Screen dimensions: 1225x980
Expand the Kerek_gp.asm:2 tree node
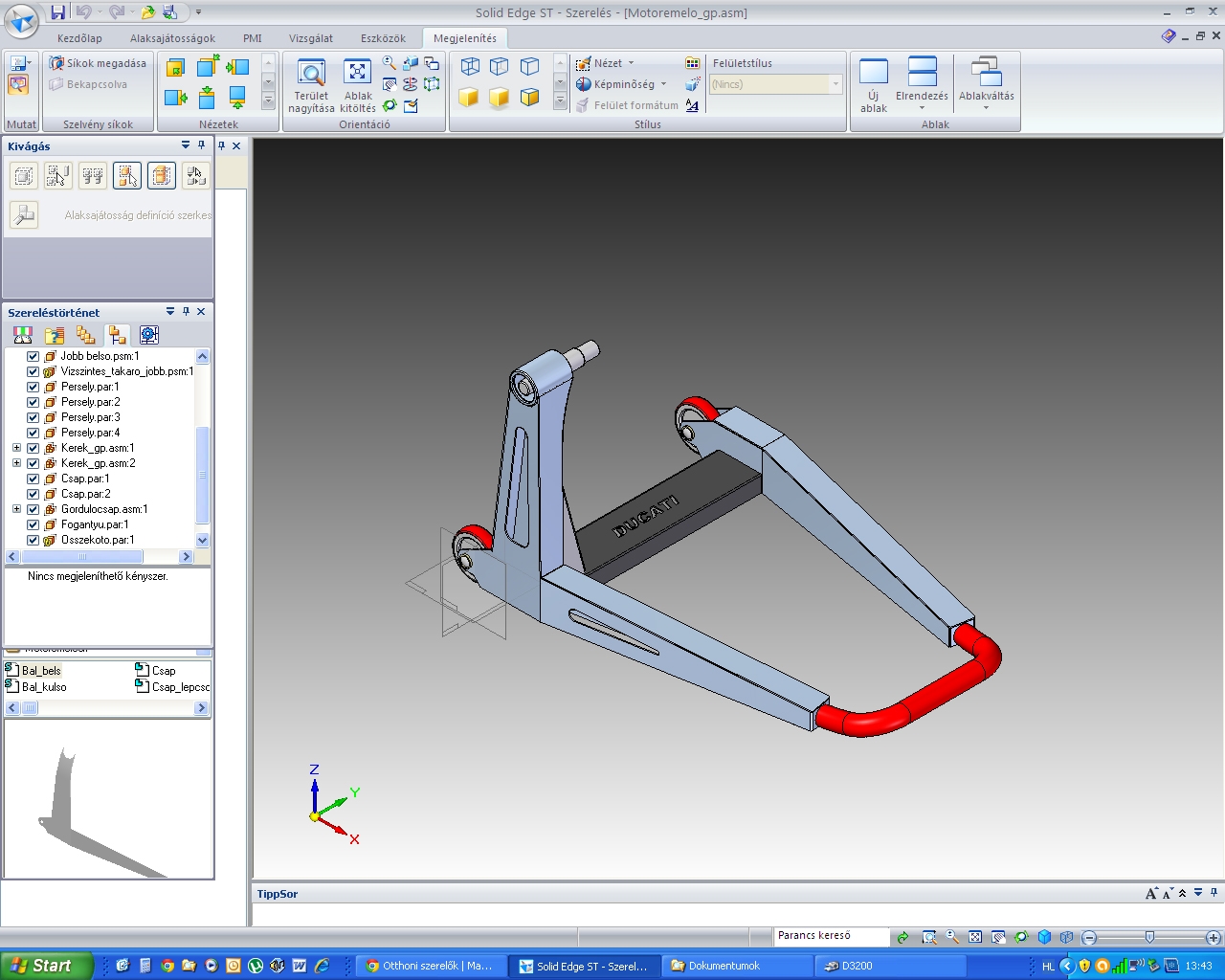pyautogui.click(x=16, y=463)
